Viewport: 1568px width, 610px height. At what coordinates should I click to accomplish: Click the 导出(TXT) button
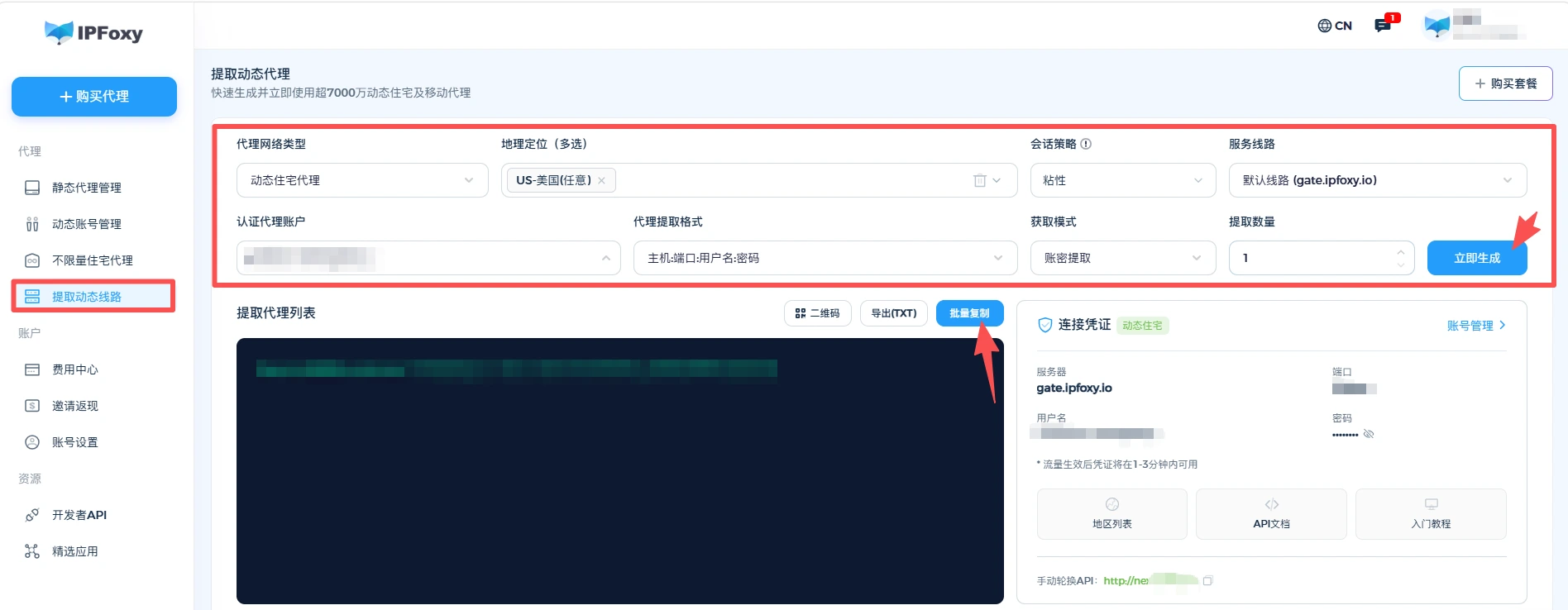[x=894, y=313]
